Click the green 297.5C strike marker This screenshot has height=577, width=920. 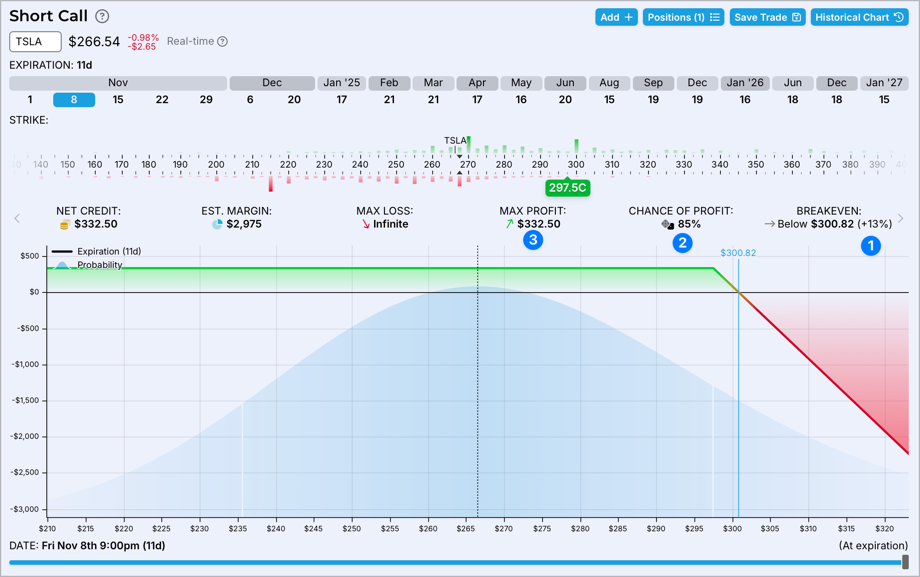(567, 188)
